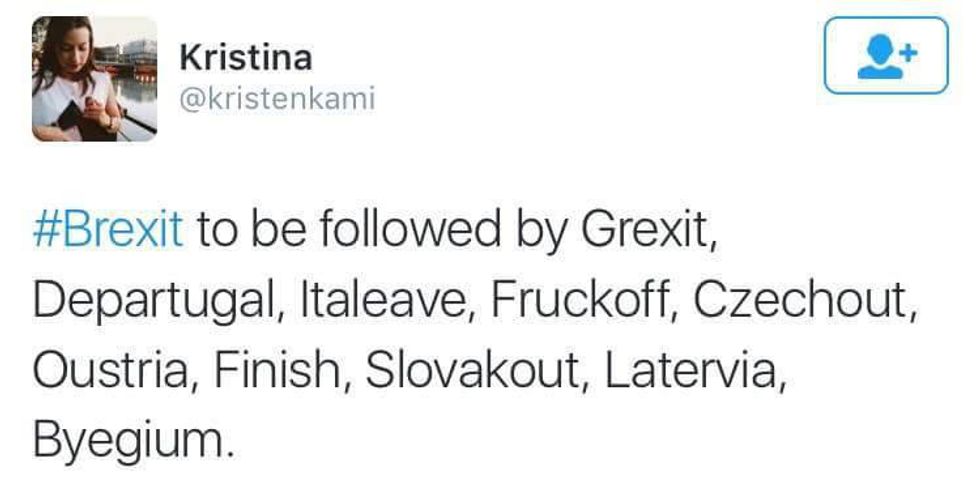Click on the word "Italeave"

point(382,300)
